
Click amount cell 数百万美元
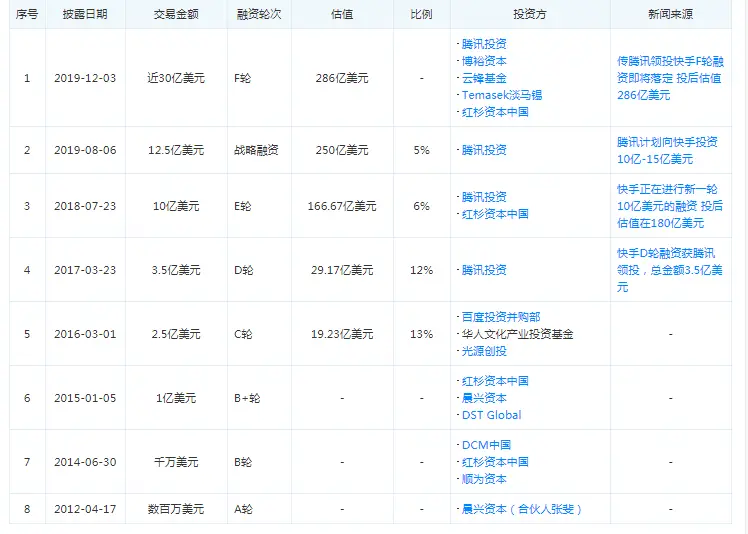176,509
